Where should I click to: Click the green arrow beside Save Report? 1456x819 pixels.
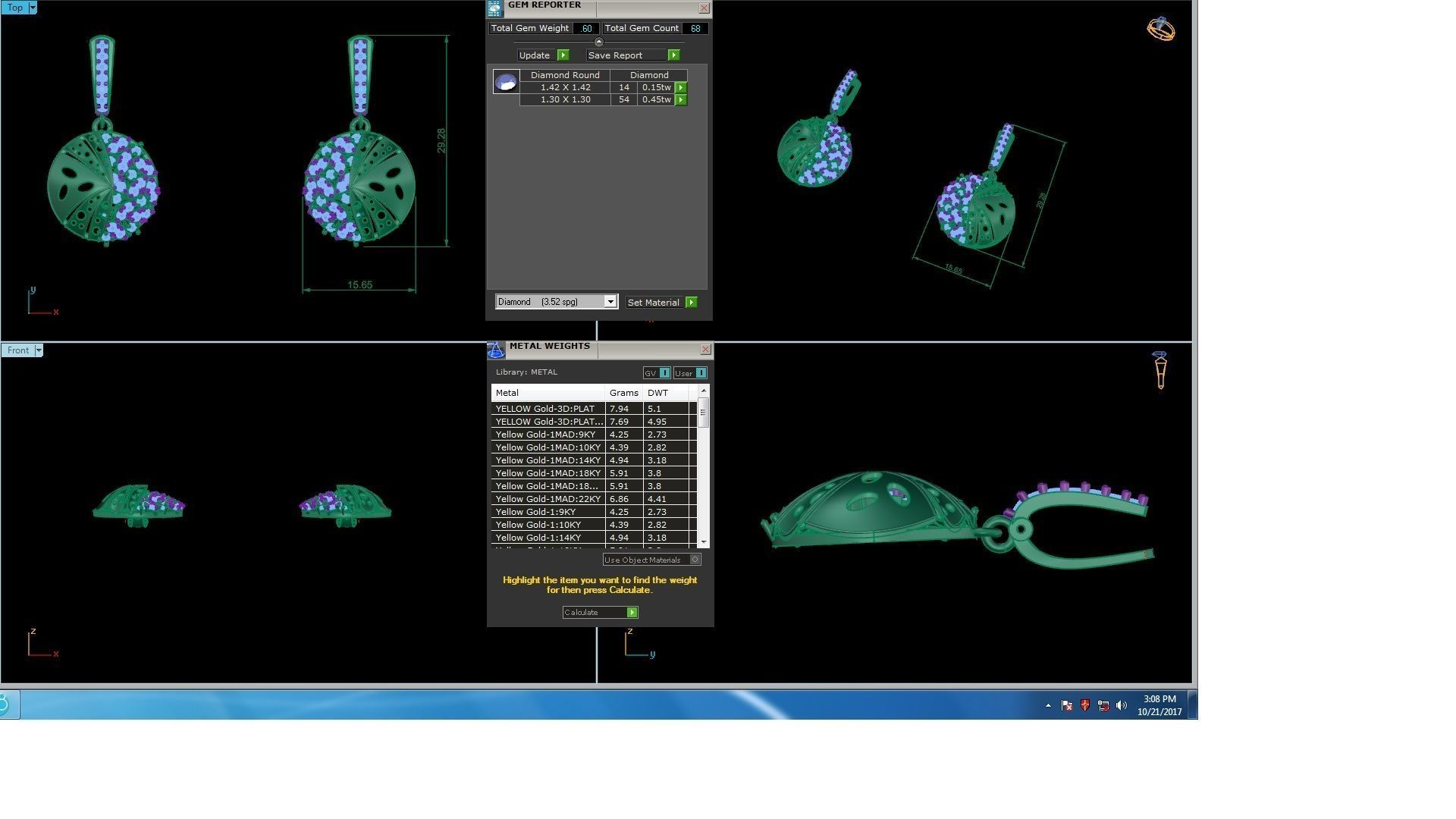(x=673, y=55)
